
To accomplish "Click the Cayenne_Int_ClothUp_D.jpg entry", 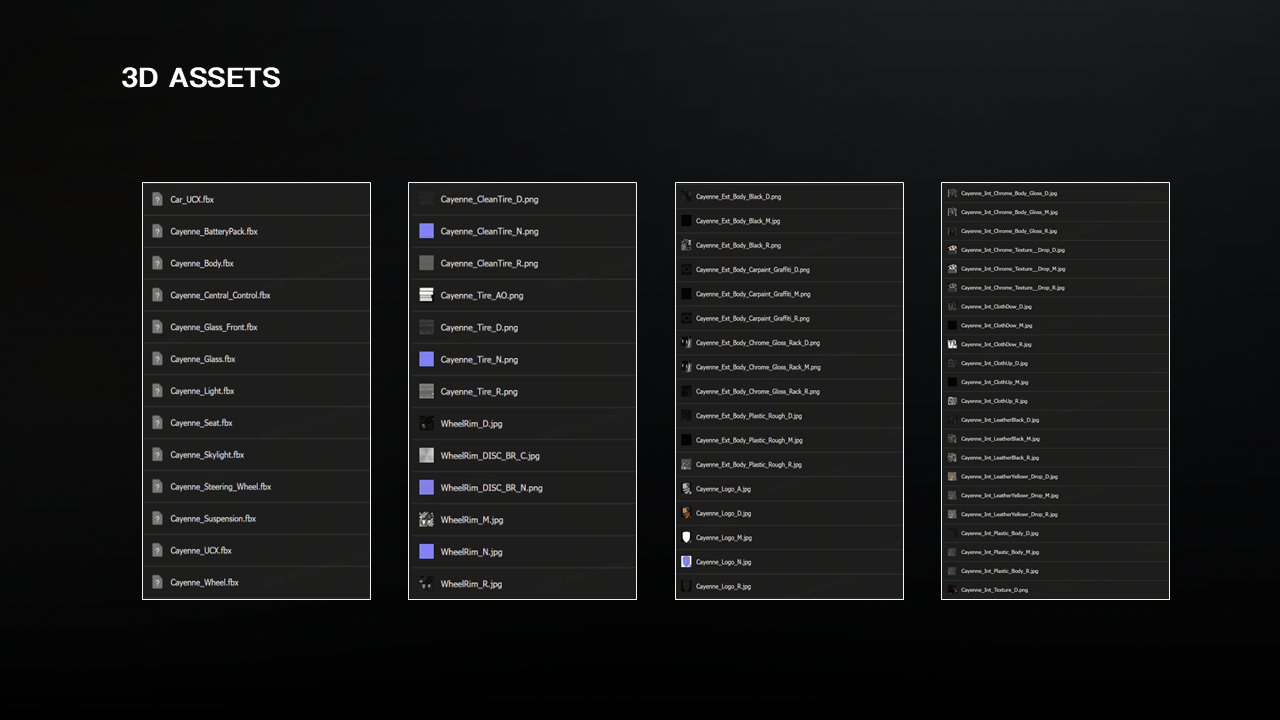I will coord(994,363).
